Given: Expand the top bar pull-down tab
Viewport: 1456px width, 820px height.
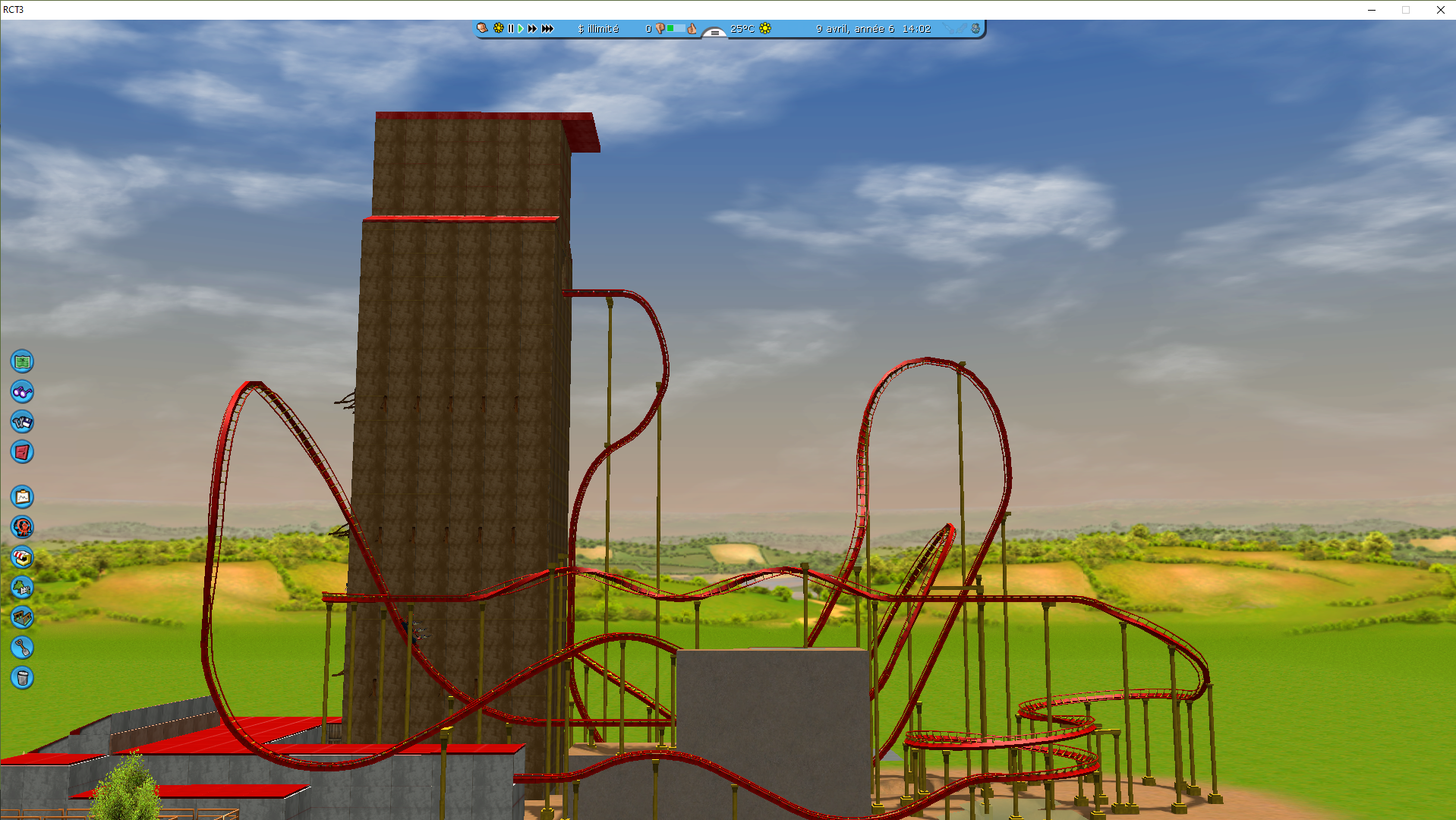Looking at the screenshot, I should point(714,32).
